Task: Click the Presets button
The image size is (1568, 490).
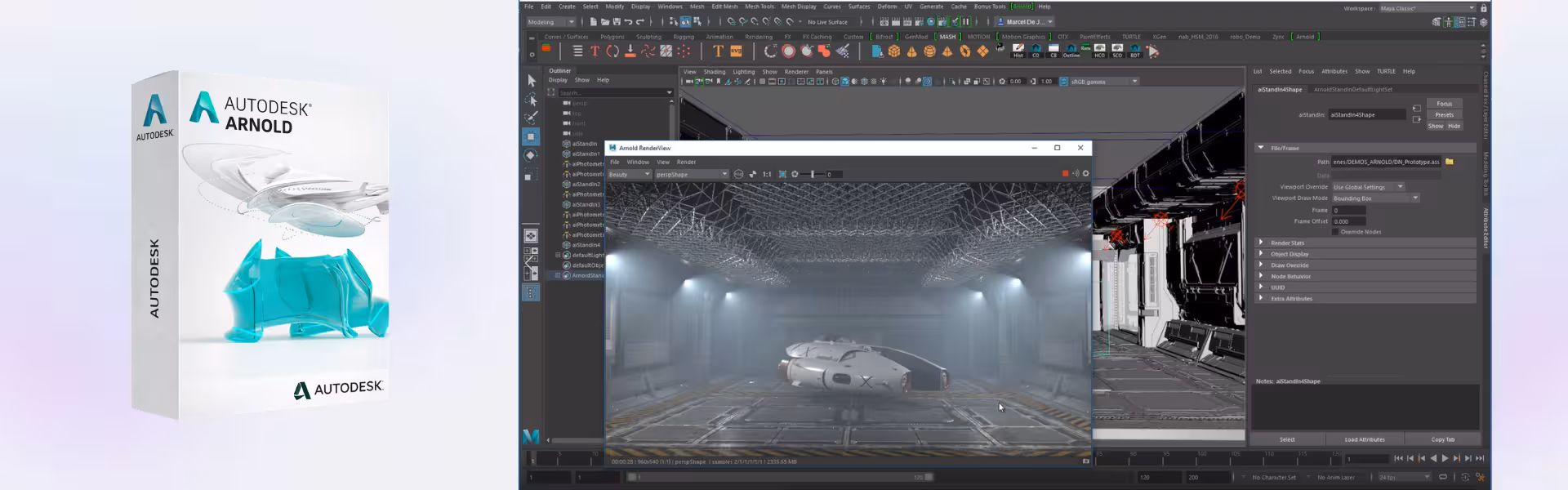Action: 1444,115
